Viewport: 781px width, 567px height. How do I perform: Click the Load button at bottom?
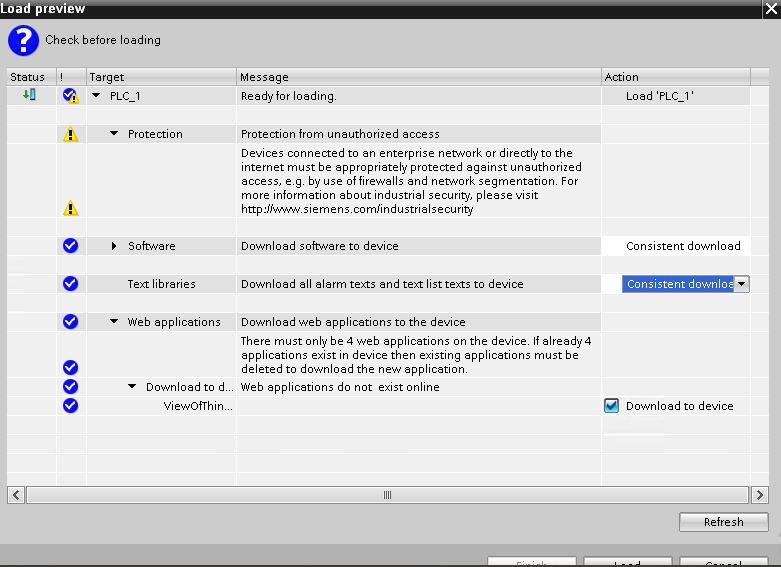tap(628, 562)
